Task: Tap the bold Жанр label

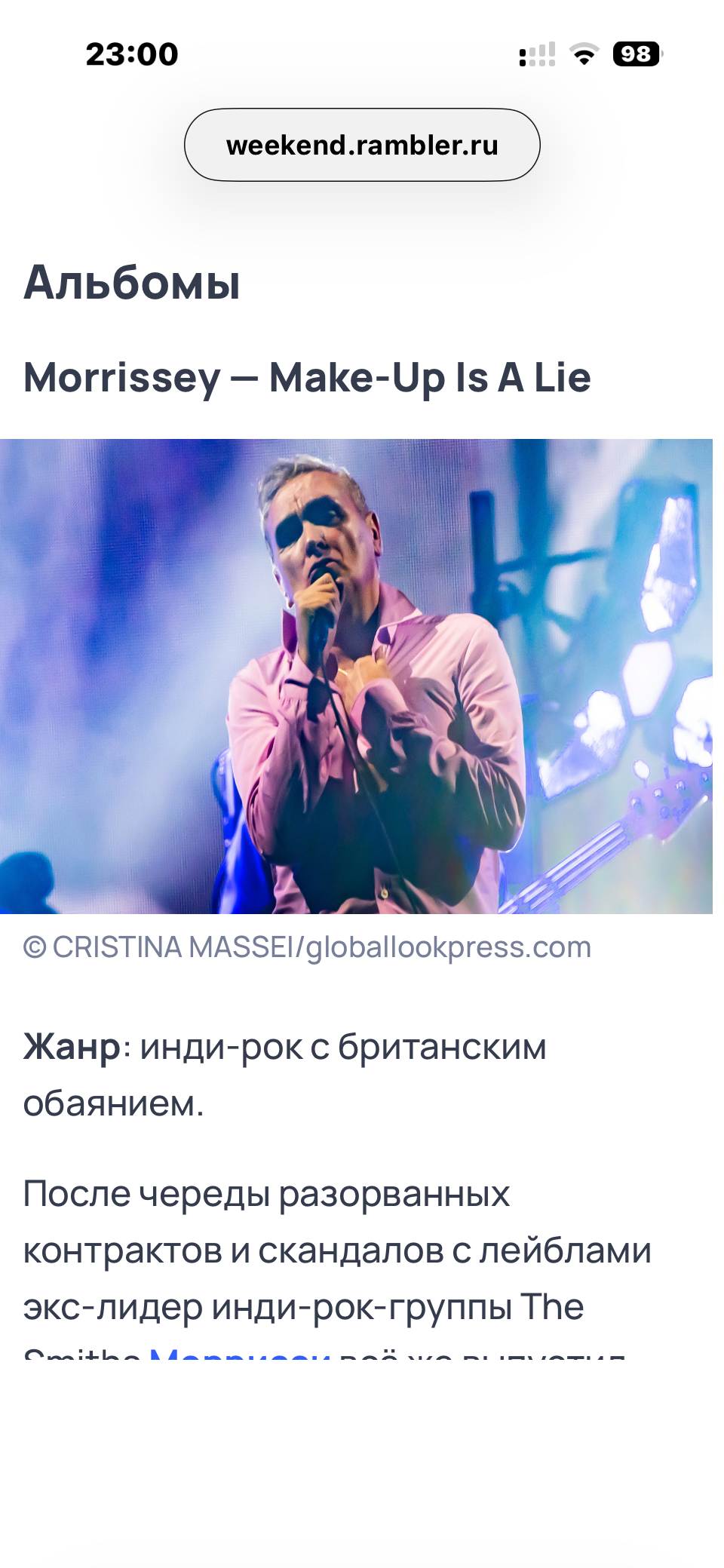Action: (72, 1047)
